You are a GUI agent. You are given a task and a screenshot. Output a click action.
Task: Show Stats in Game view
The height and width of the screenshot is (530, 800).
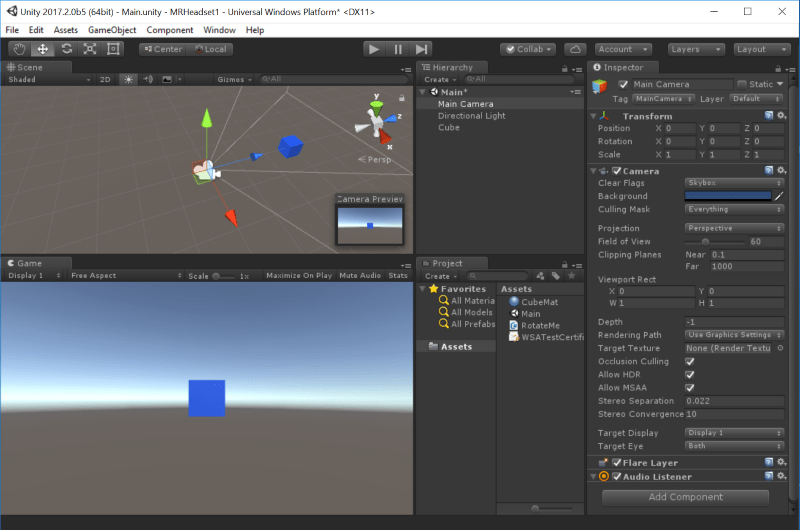(x=398, y=275)
